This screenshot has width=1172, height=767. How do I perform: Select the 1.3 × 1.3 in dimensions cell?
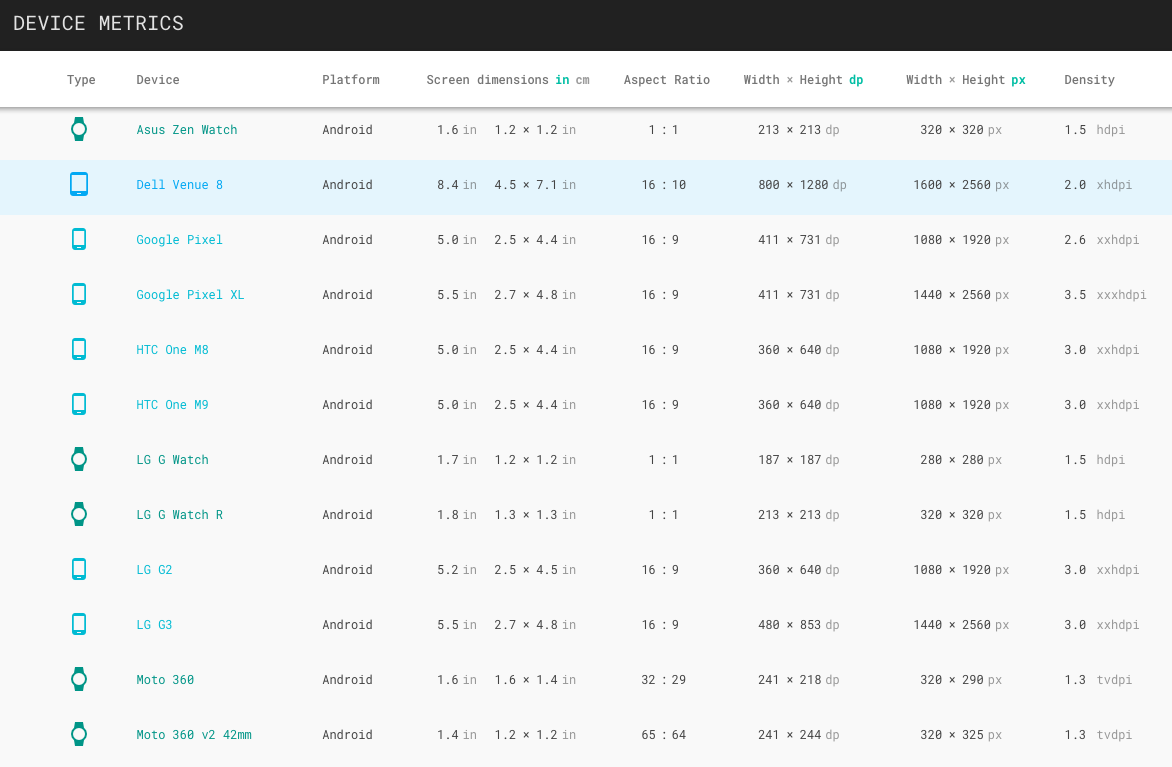[535, 514]
